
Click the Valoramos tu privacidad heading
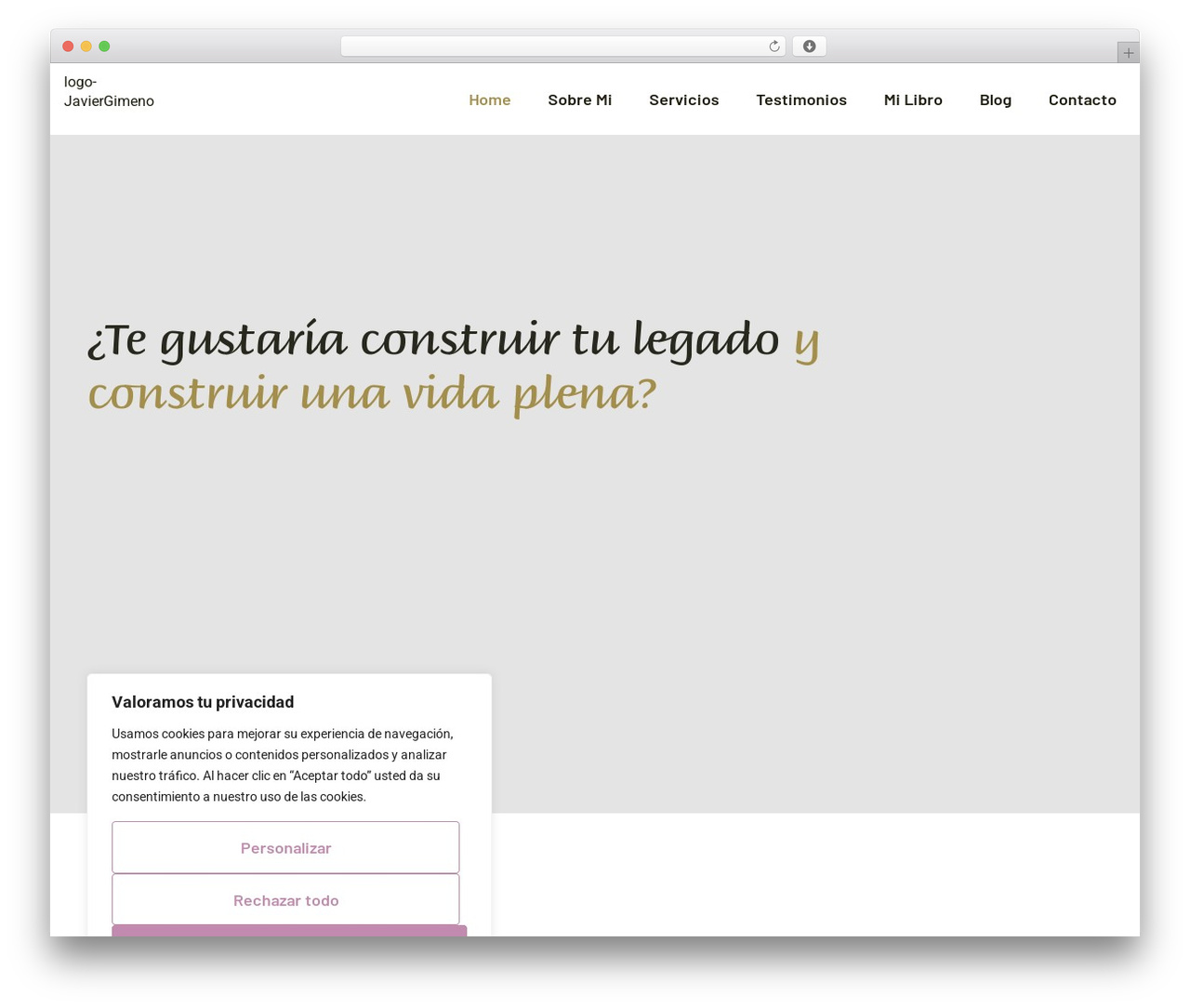tap(203, 702)
